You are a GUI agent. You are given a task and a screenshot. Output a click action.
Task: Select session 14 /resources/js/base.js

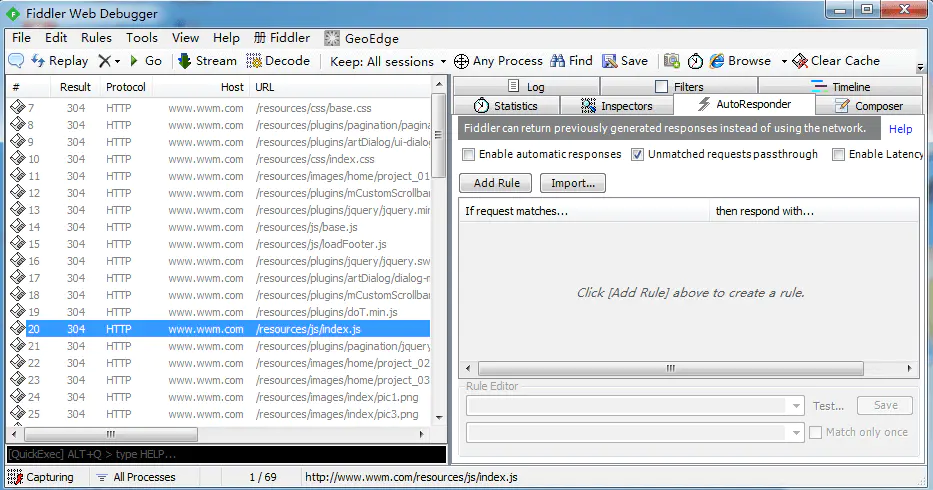219,227
